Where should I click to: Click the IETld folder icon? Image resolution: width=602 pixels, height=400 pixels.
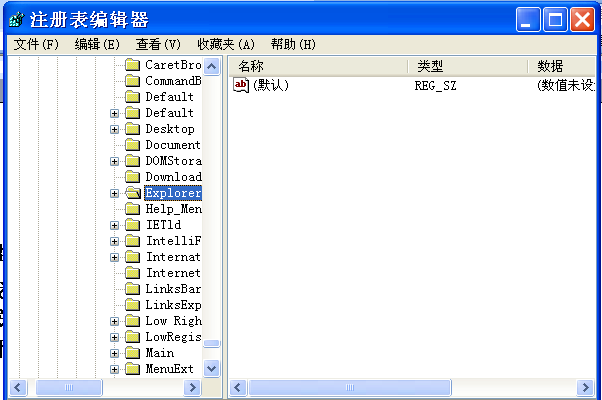point(132,225)
